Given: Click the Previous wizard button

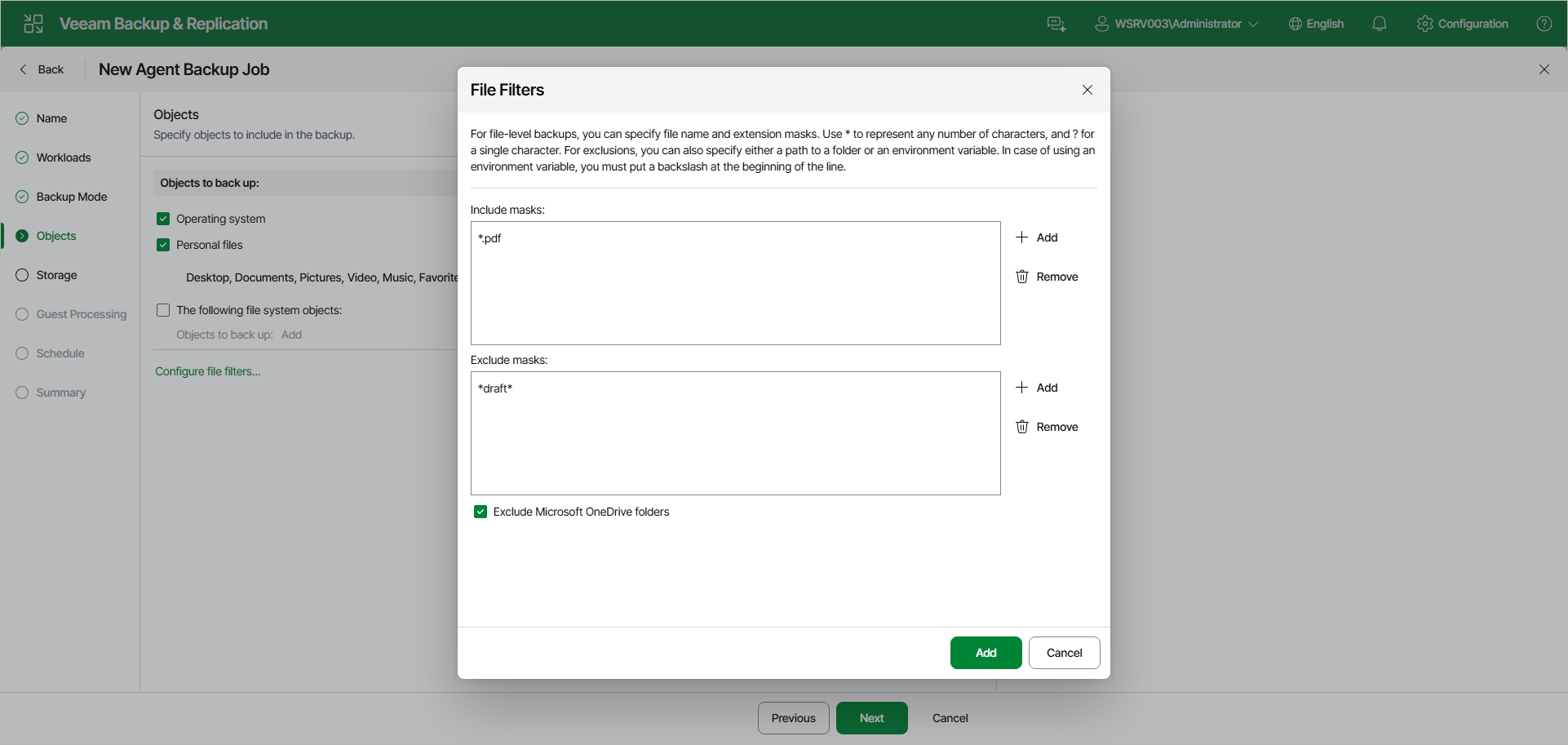Looking at the screenshot, I should click(x=793, y=718).
